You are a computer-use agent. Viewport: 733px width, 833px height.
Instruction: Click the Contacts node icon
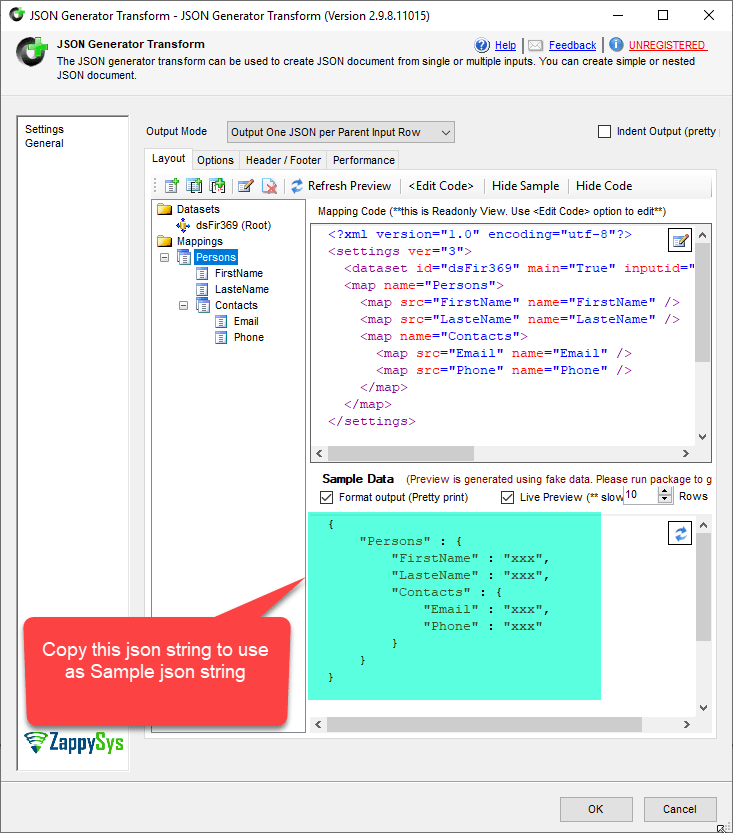point(203,305)
